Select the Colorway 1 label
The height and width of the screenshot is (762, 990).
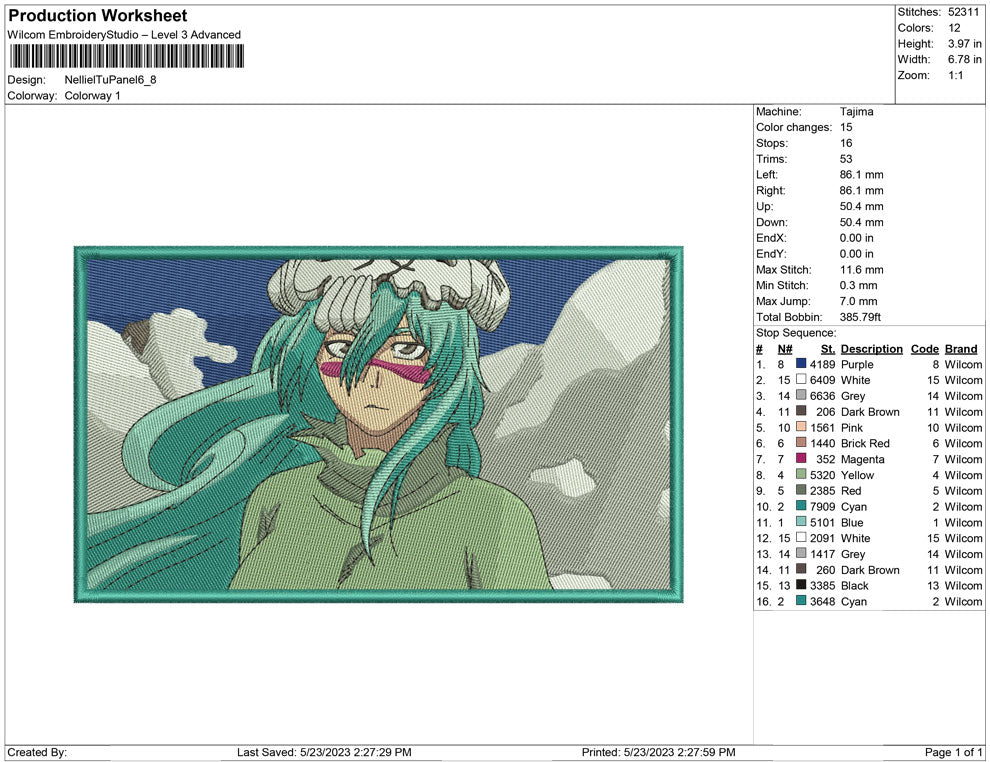[92, 96]
